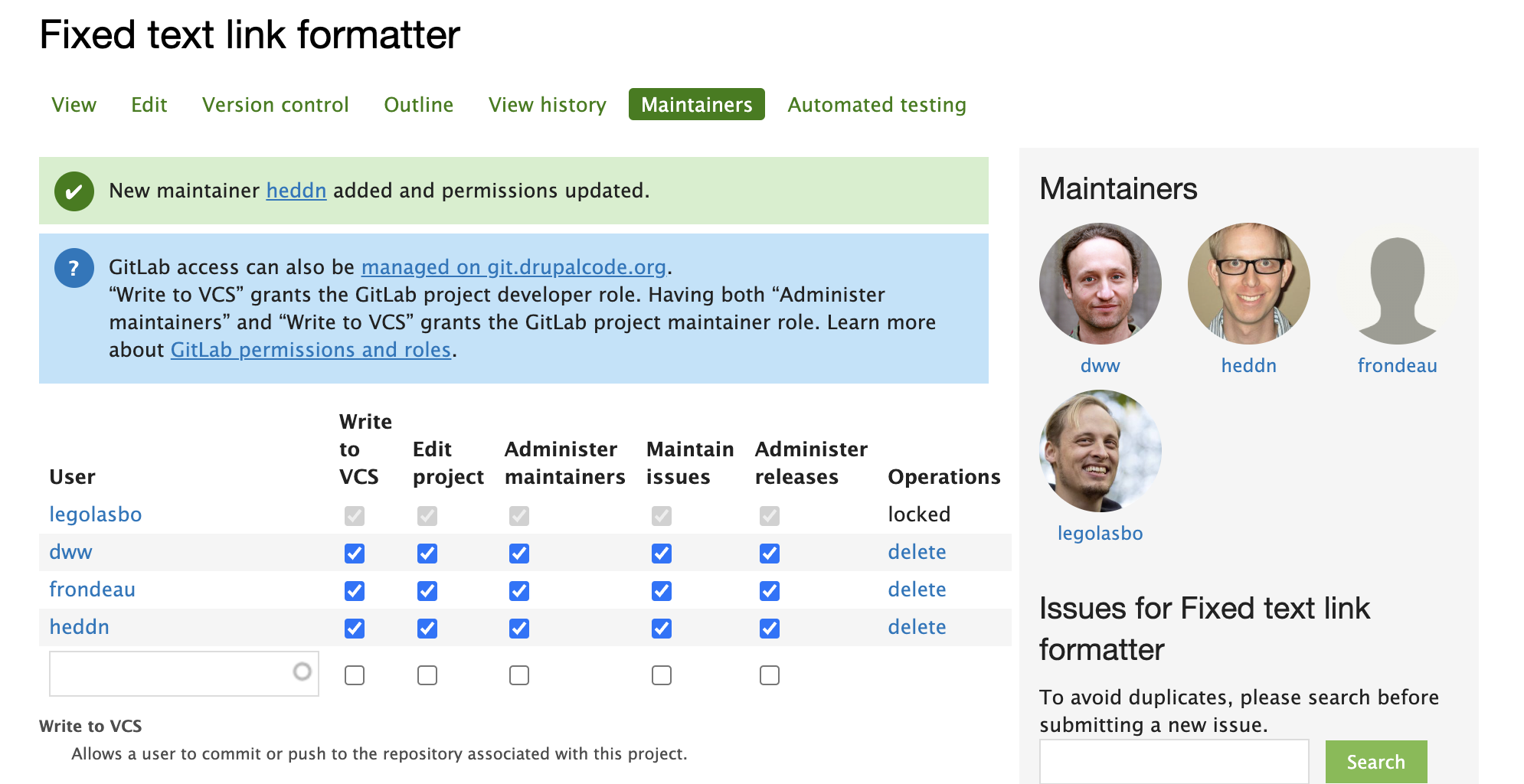Uncheck Edit project for frondeau
The width and height of the screenshot is (1524, 784).
coord(427,590)
